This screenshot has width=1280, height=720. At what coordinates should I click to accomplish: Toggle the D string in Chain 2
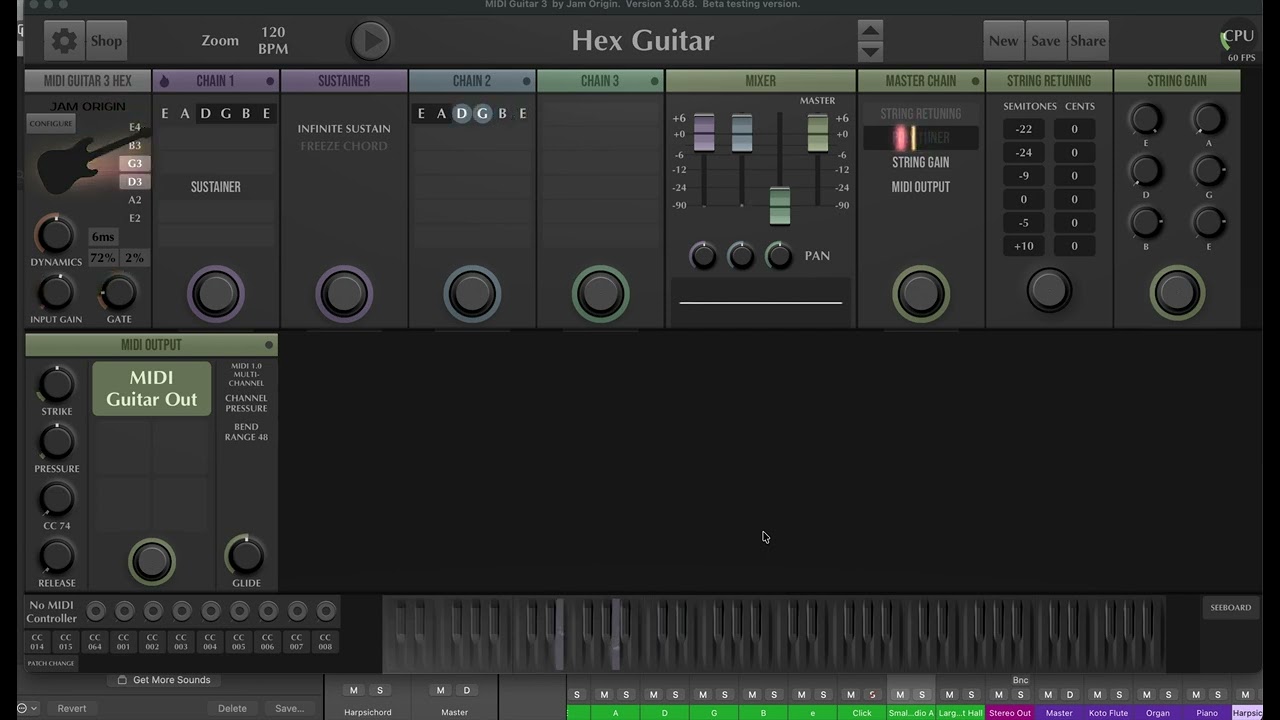(461, 114)
